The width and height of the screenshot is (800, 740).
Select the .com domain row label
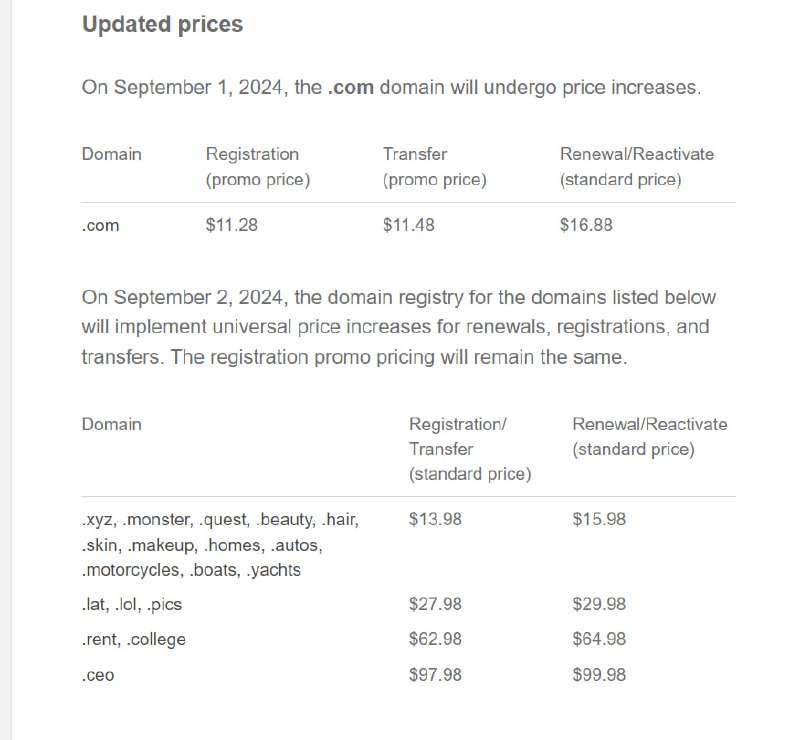(100, 225)
